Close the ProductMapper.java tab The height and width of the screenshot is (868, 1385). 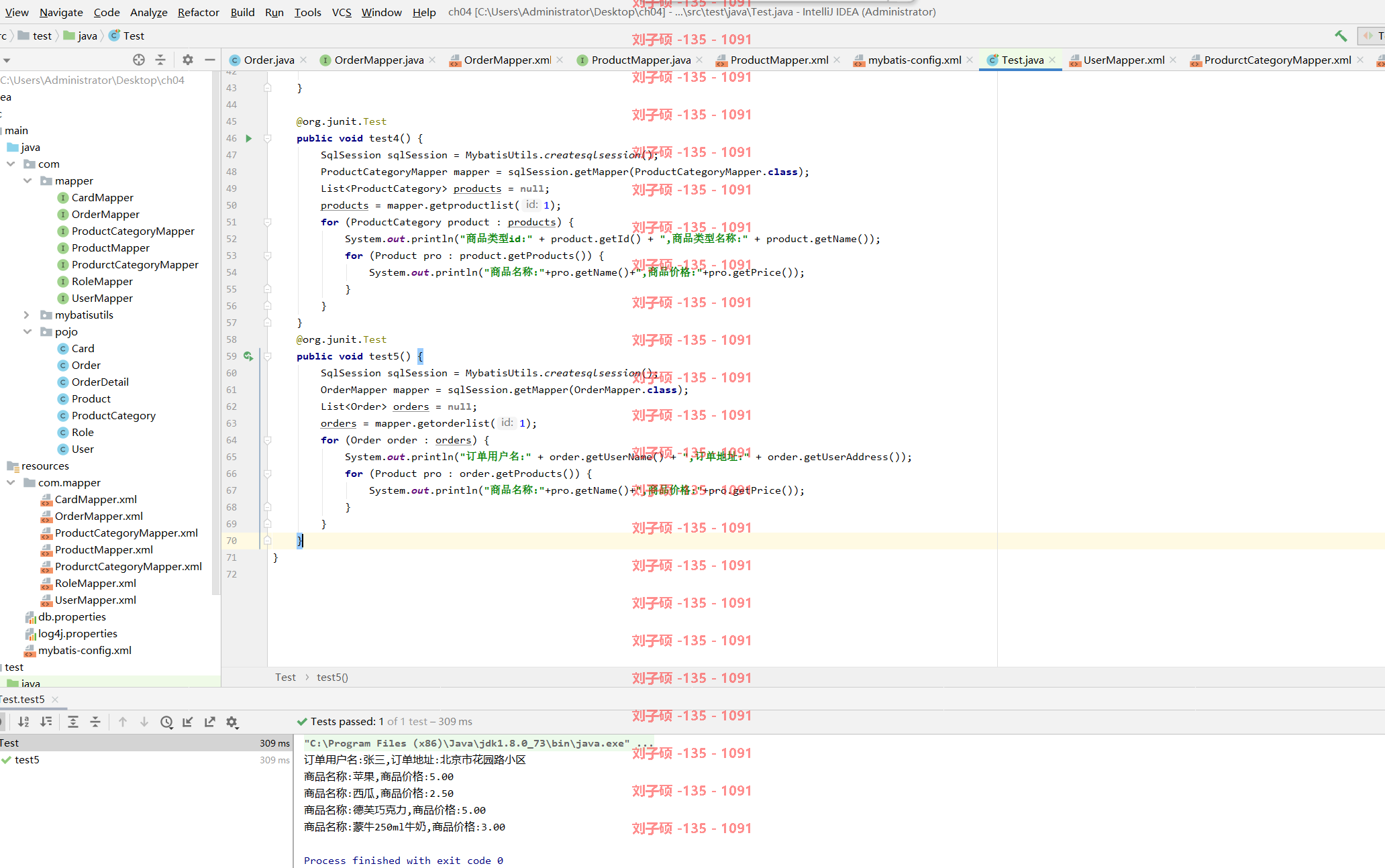click(699, 60)
